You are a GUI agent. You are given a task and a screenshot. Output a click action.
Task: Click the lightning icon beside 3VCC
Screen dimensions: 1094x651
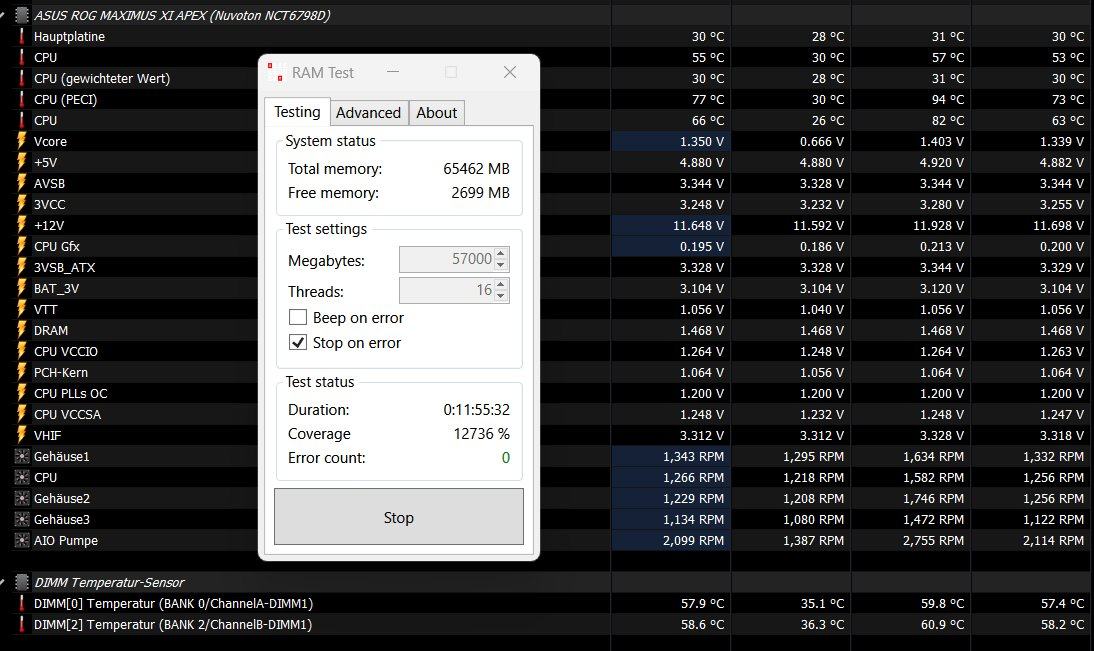22,204
